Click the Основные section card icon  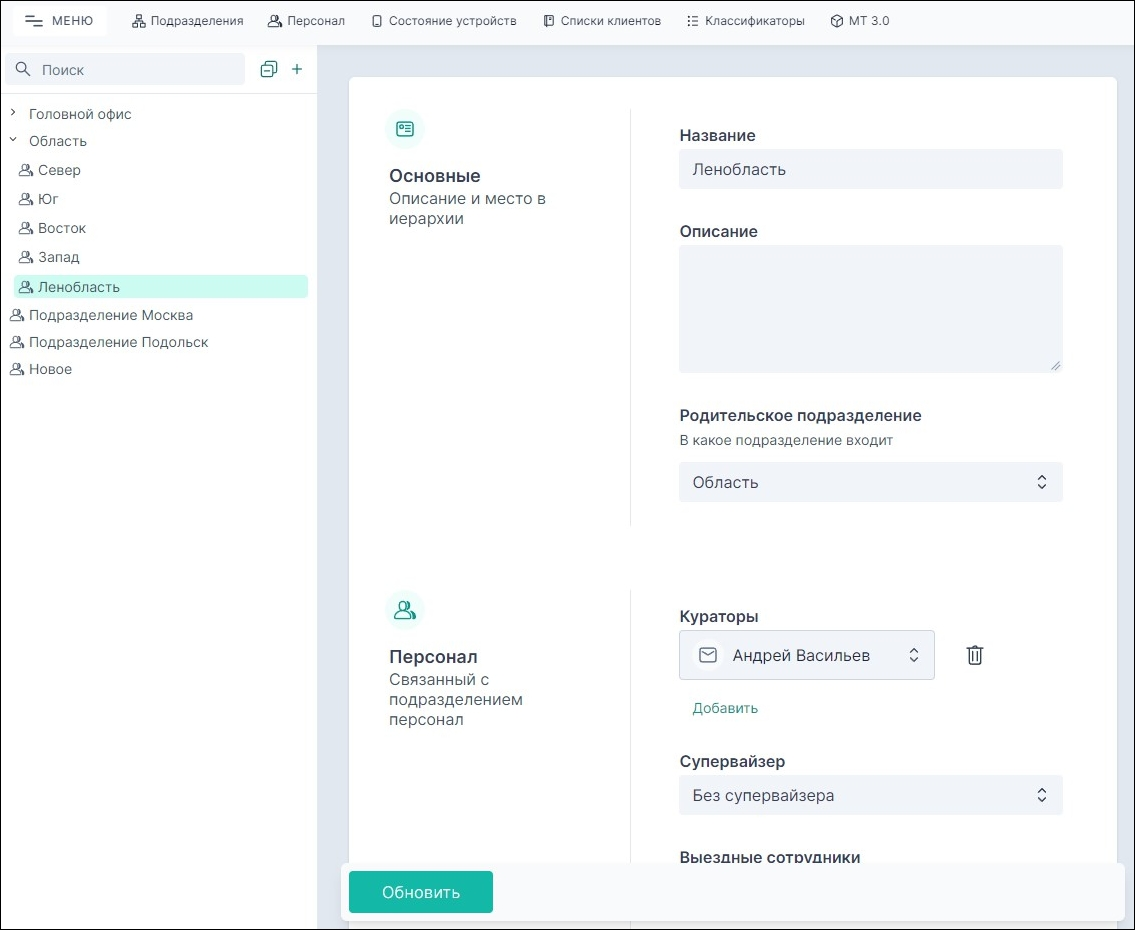pos(405,129)
